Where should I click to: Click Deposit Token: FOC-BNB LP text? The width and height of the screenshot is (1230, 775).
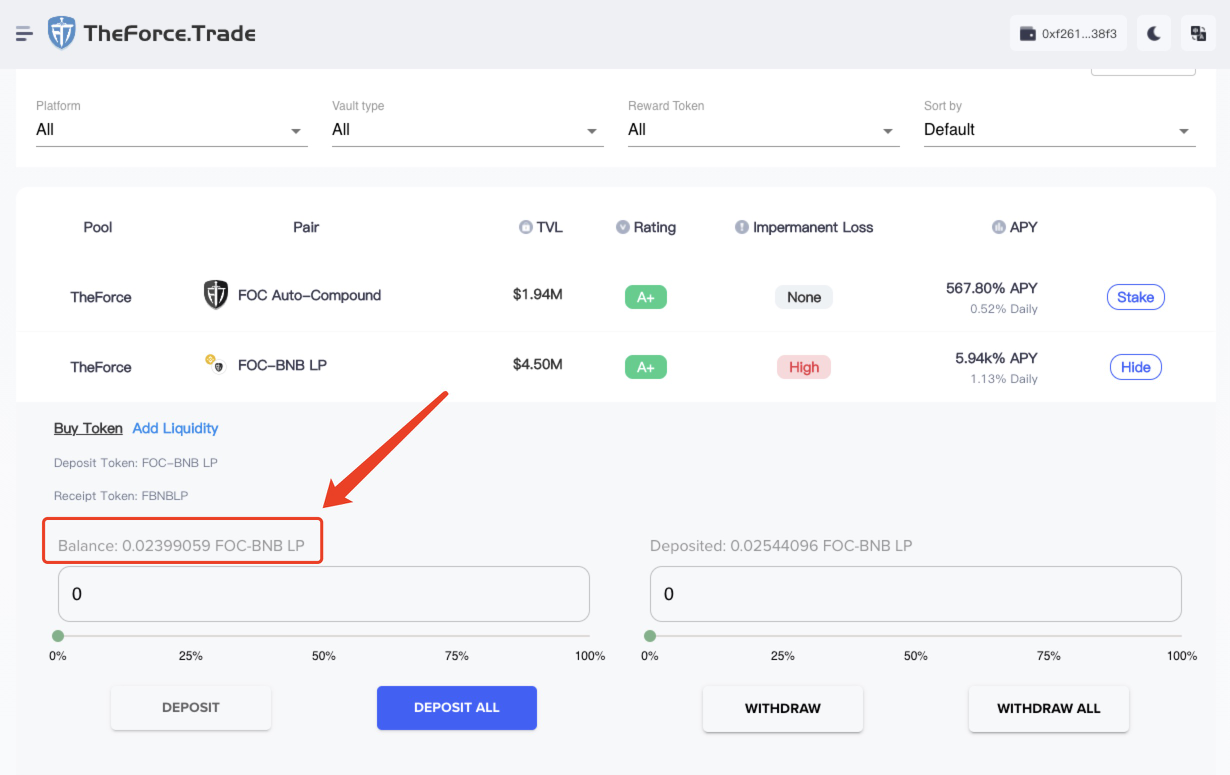coord(136,463)
